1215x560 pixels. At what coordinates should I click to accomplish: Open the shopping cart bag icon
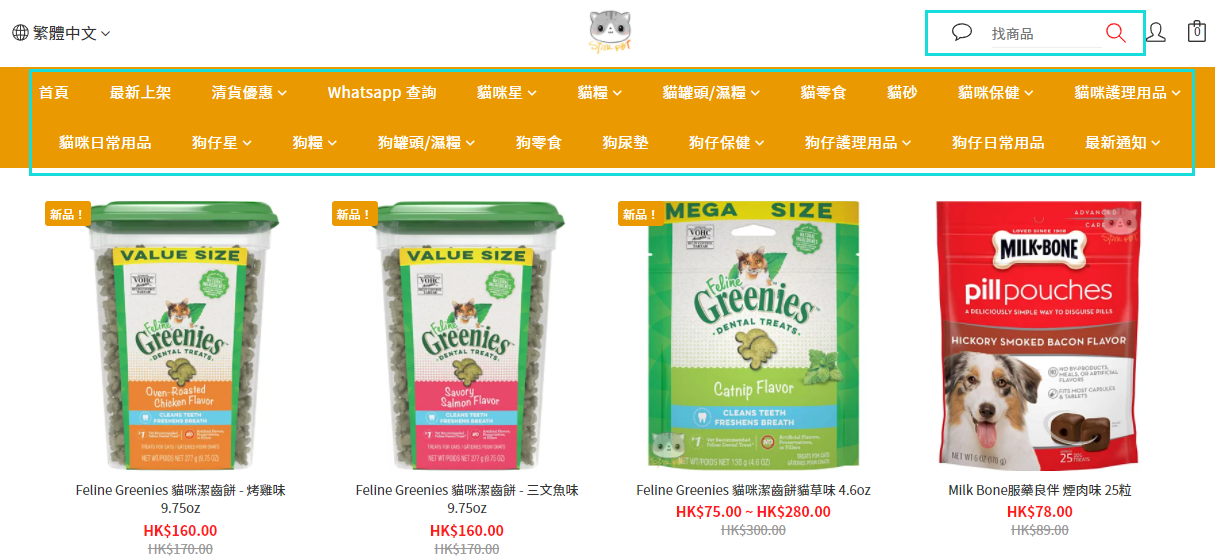pos(1196,31)
